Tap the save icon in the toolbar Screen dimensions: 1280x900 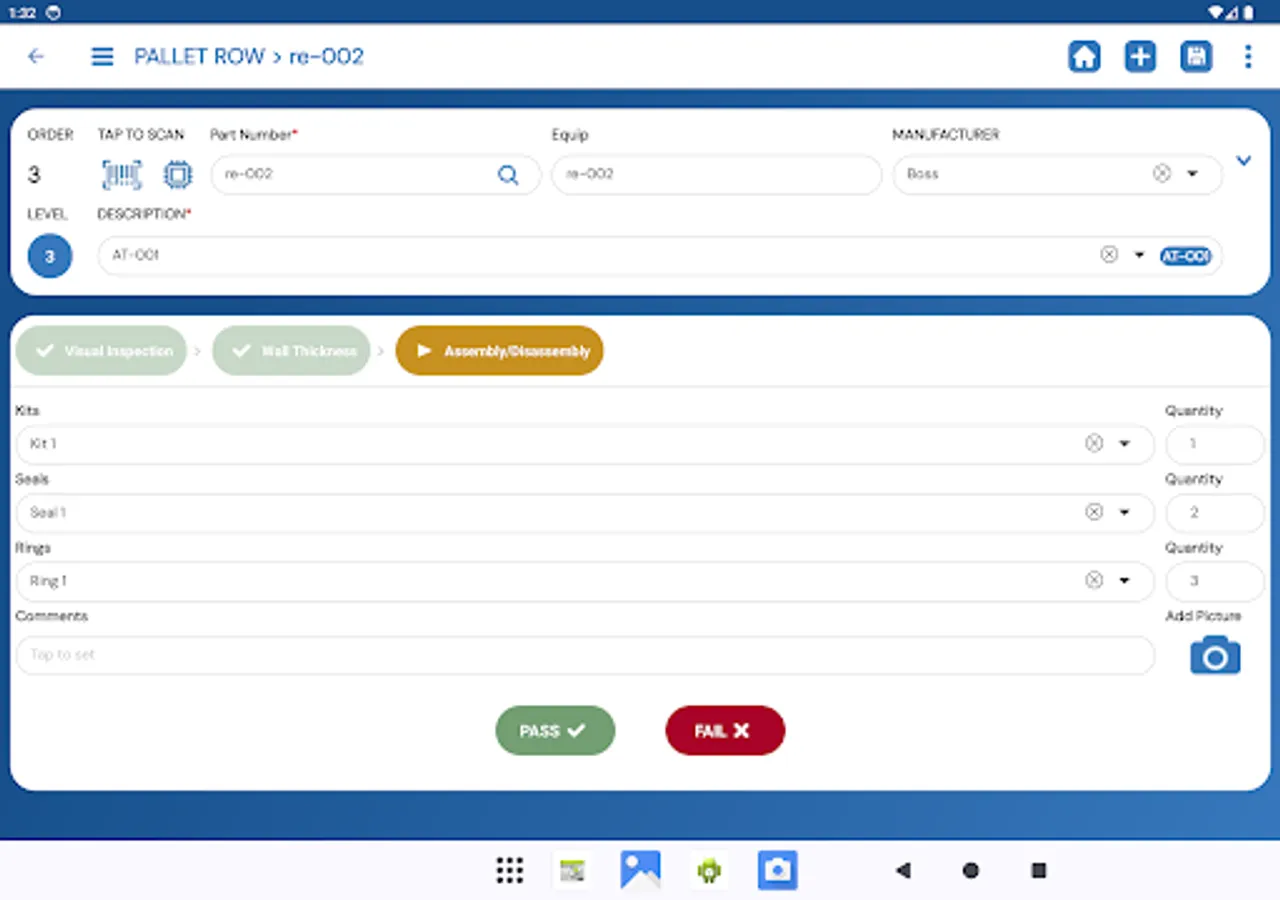click(x=1196, y=56)
